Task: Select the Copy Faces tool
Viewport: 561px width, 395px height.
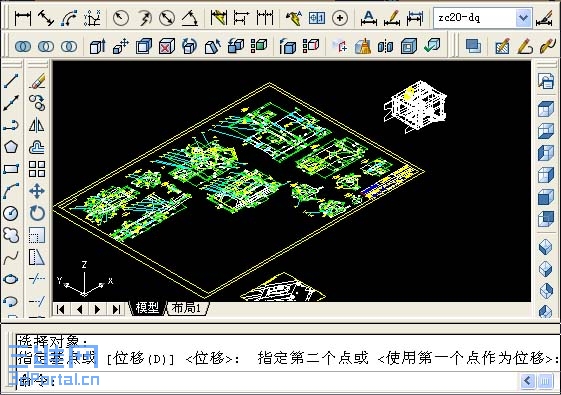Action: pyautogui.click(x=236, y=46)
